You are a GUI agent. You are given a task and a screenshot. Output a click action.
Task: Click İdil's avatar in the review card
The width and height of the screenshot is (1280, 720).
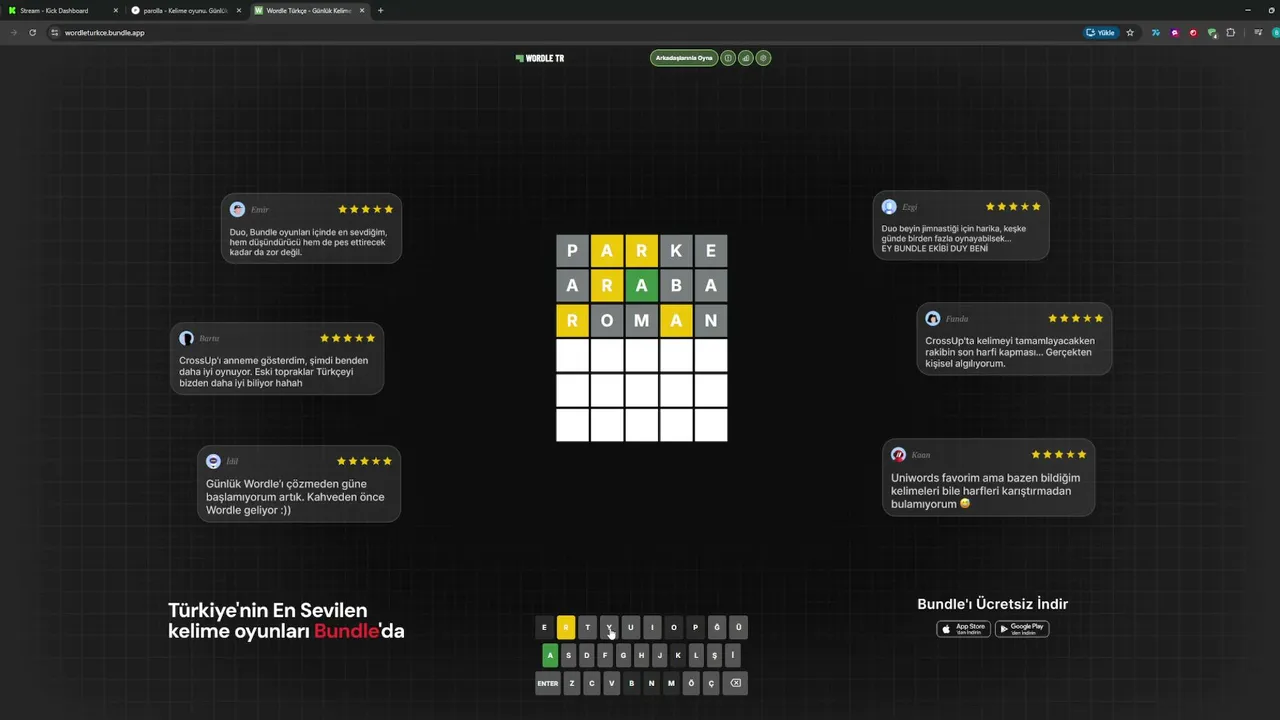[x=213, y=461]
